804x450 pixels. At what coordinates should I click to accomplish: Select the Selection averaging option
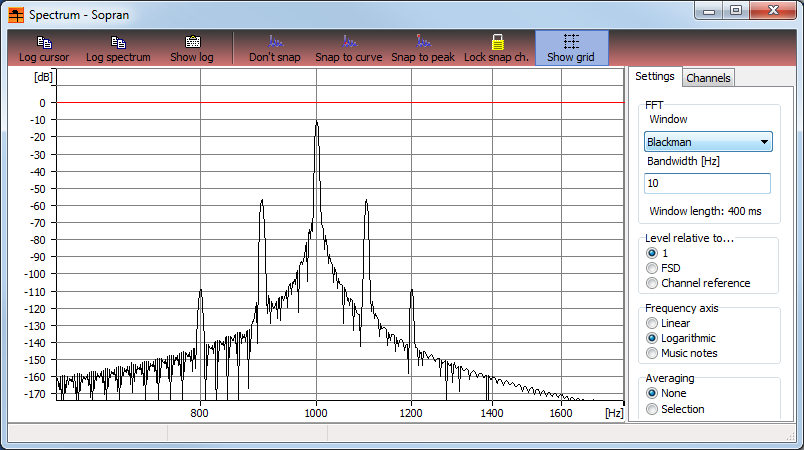tap(652, 409)
